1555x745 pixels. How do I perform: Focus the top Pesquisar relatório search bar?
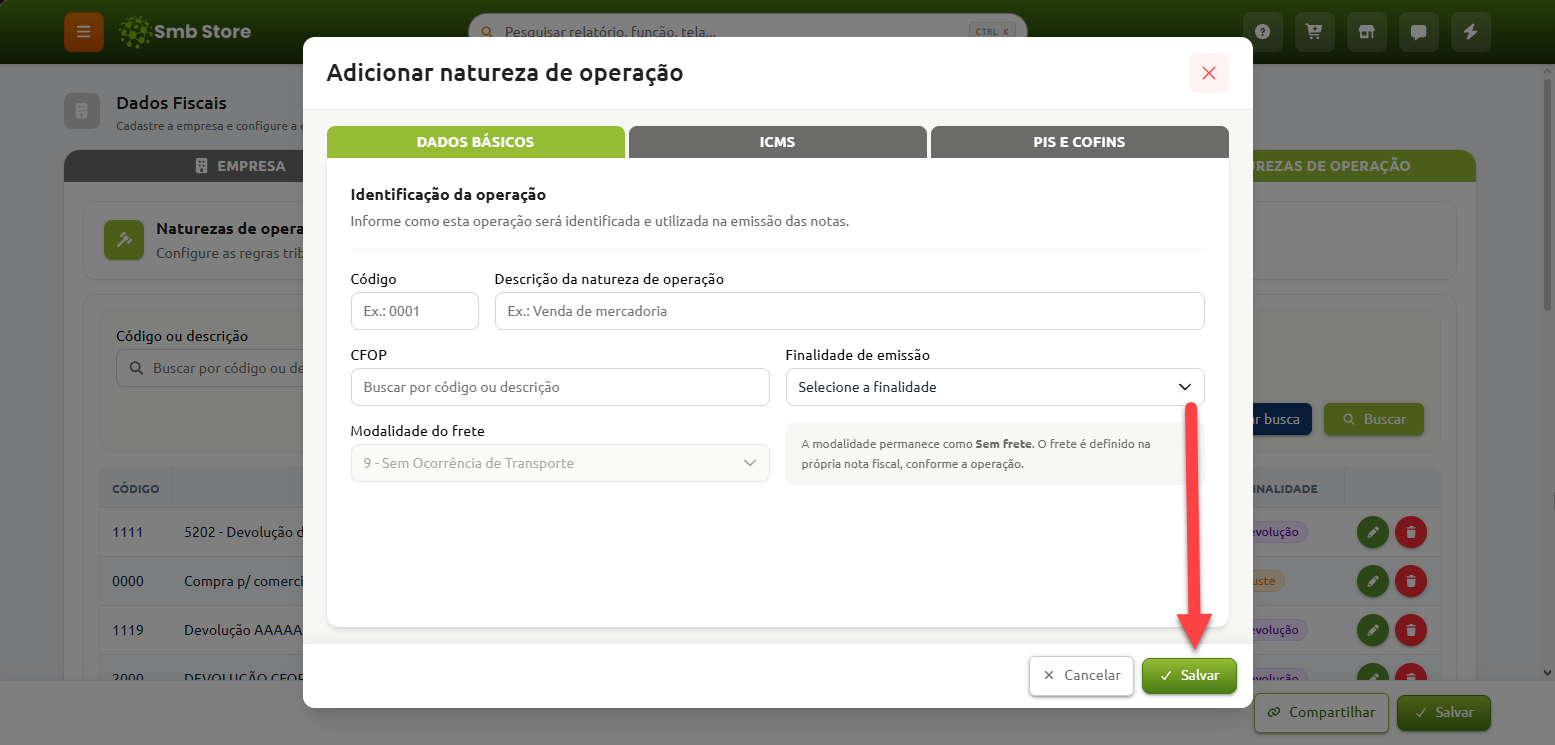(747, 31)
